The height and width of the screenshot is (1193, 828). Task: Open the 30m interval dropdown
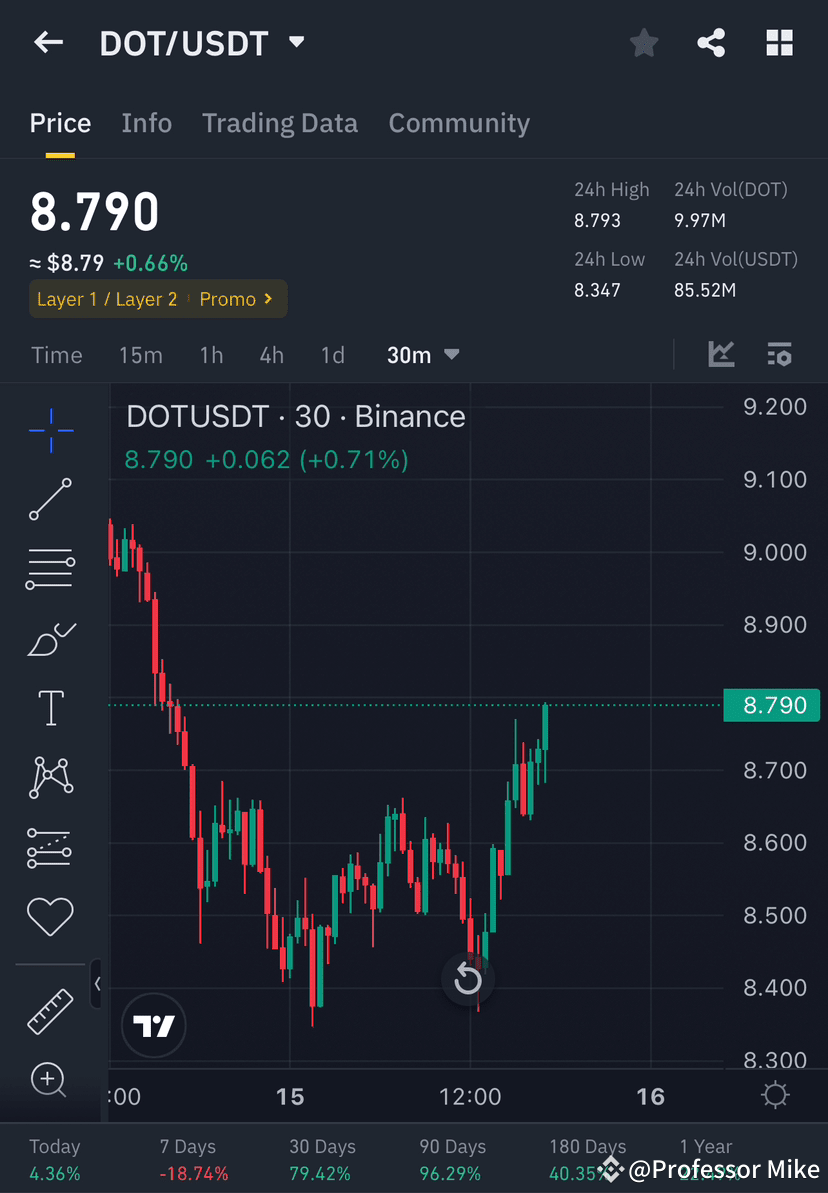tap(422, 354)
